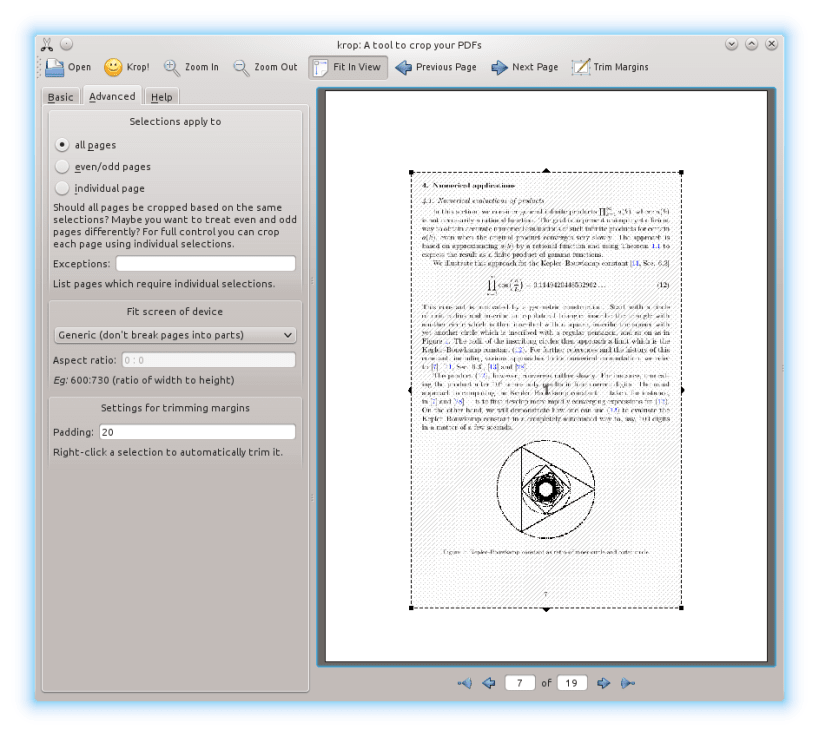819x736 pixels.
Task: Click the Krop! smiley button
Action: tap(126, 67)
